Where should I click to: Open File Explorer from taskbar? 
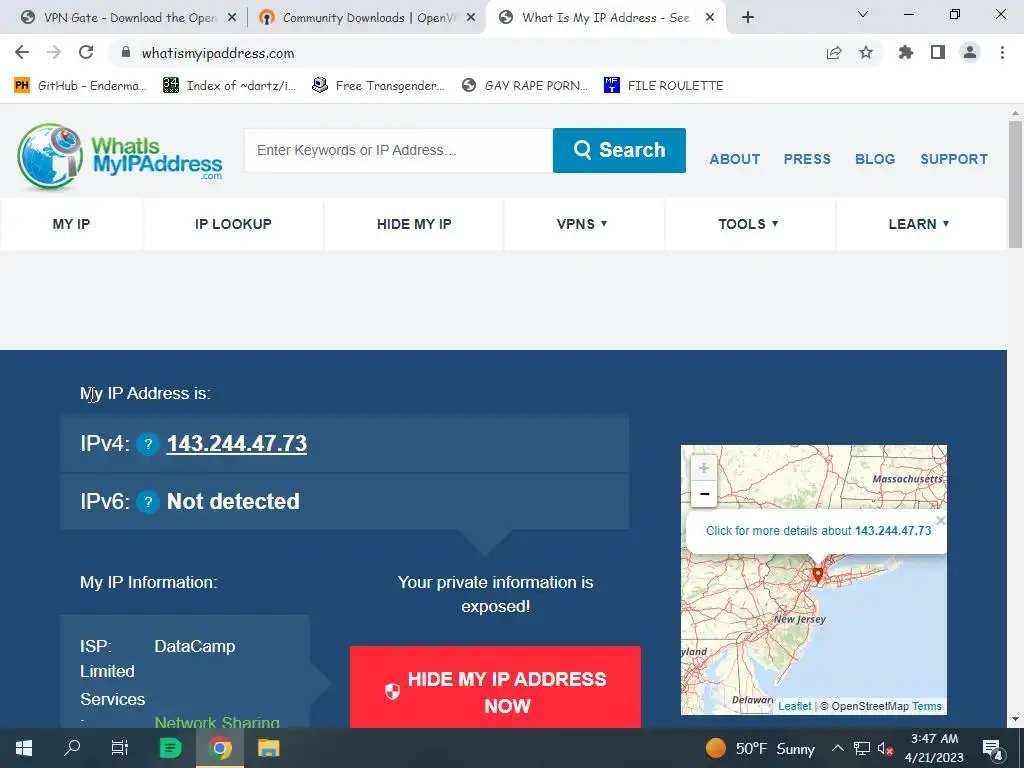[x=268, y=748]
